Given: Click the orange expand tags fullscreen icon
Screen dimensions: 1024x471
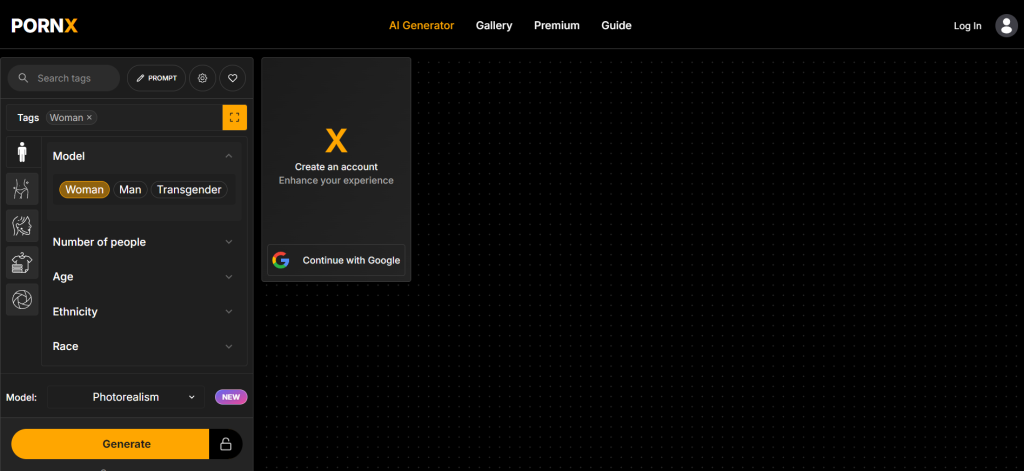Looking at the screenshot, I should coord(234,117).
